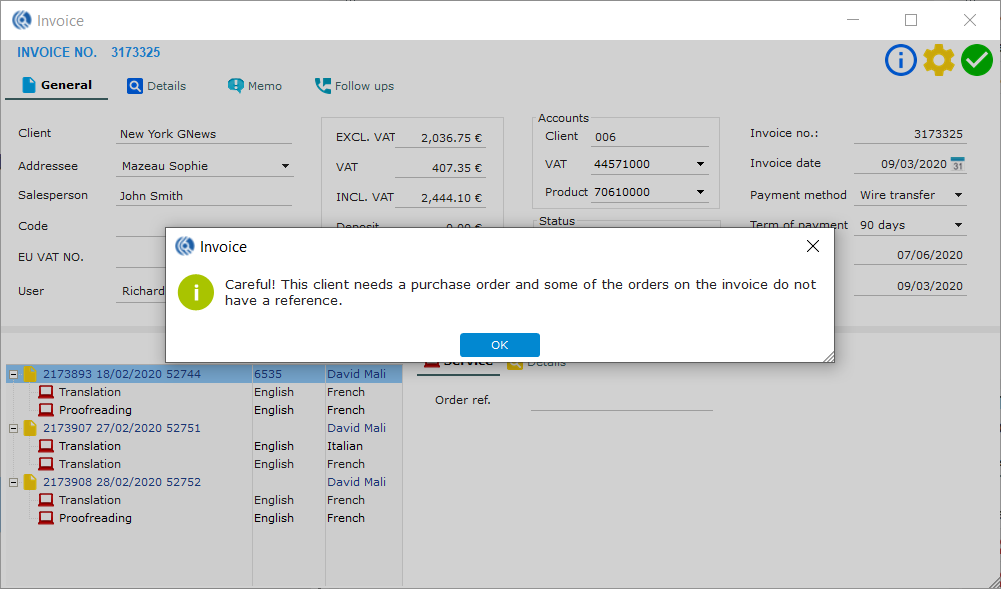The width and height of the screenshot is (1001, 589).
Task: Open the Addressee dropdown
Action: pyautogui.click(x=284, y=166)
